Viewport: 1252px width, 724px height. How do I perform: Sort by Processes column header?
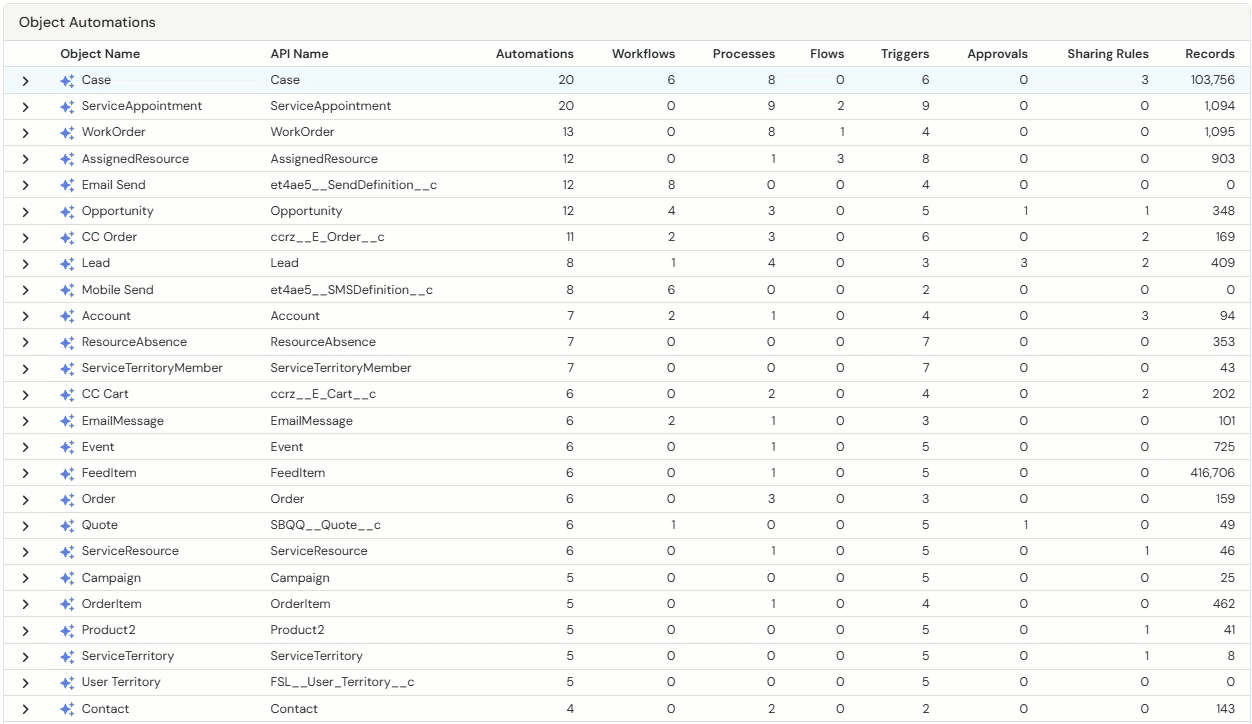click(744, 54)
